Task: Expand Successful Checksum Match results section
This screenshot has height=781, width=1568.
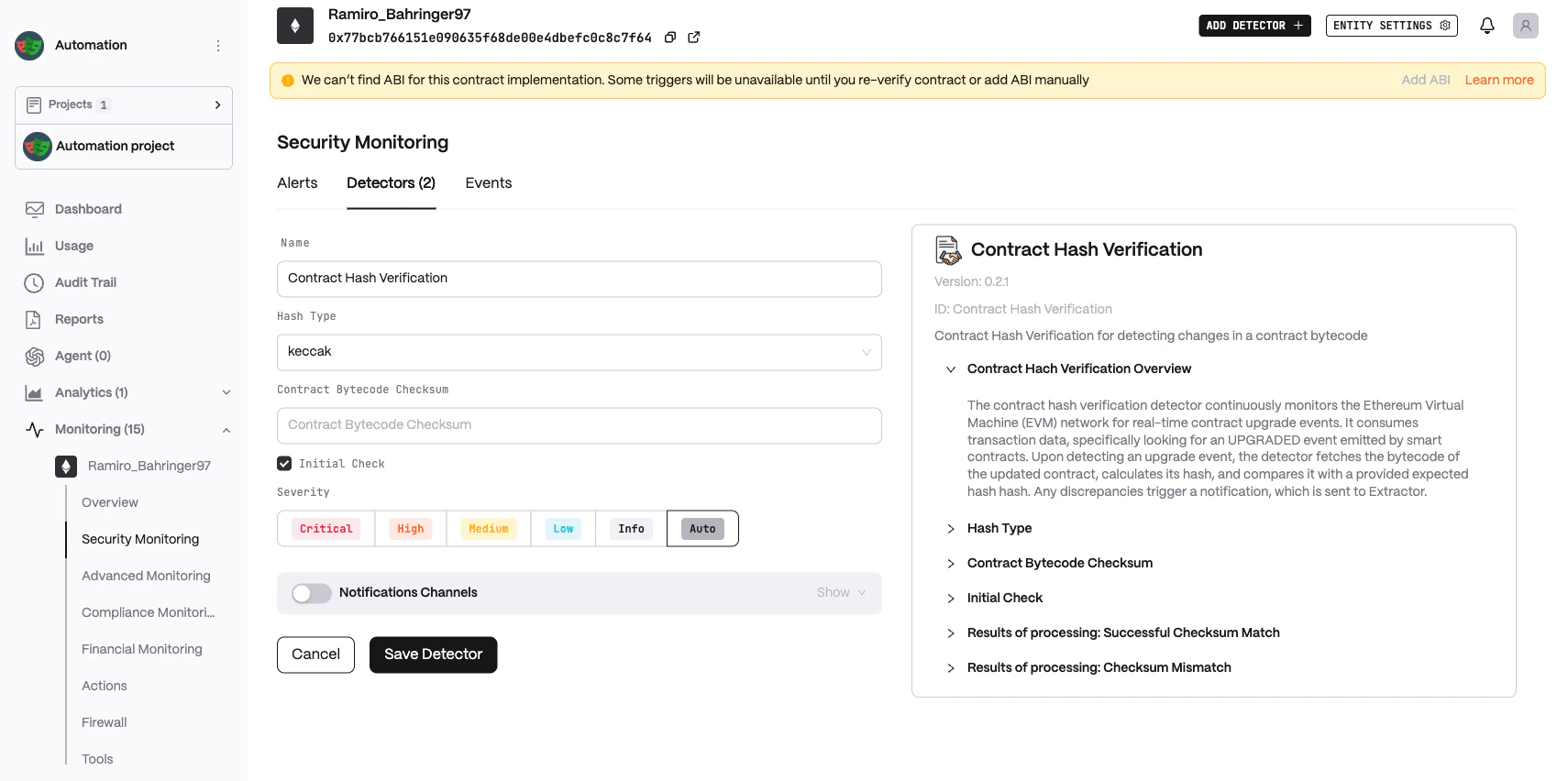Action: [x=951, y=633]
